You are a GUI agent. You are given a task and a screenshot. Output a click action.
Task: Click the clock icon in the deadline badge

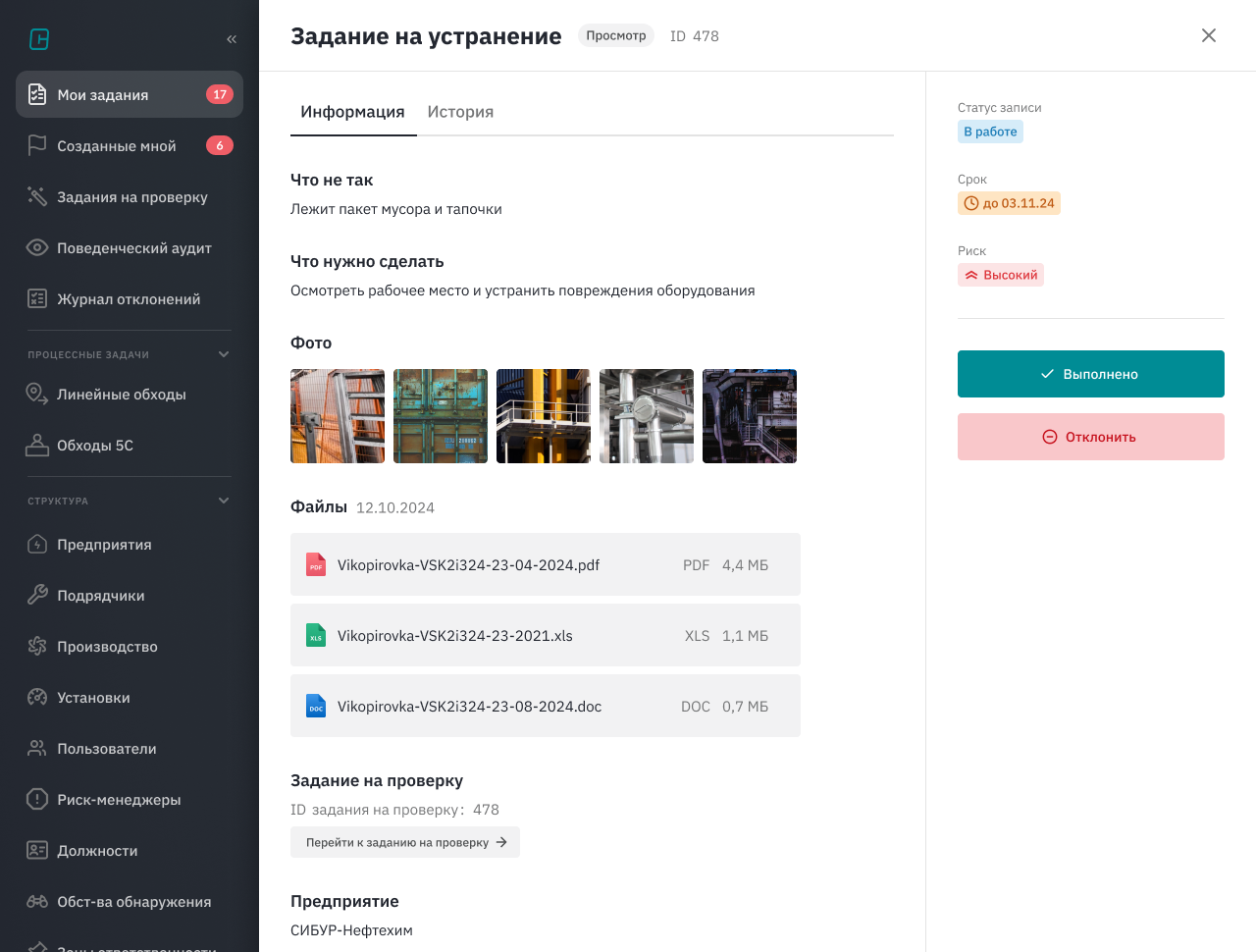(971, 203)
